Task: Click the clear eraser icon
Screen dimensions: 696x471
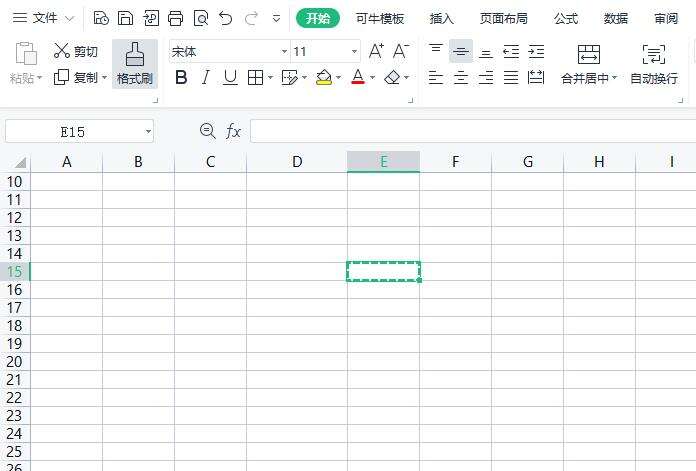Action: click(x=392, y=78)
